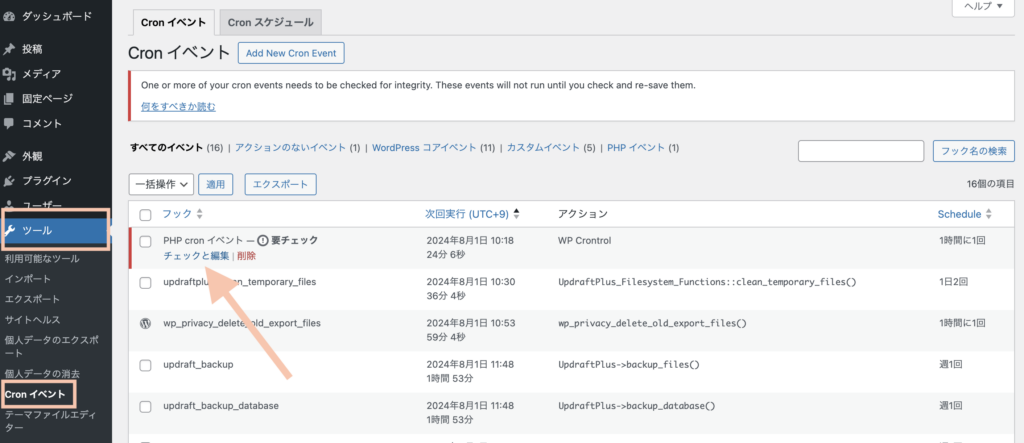Open 個人データのエクスポート submenu item
This screenshot has height=443, width=1024.
pyautogui.click(x=51, y=346)
